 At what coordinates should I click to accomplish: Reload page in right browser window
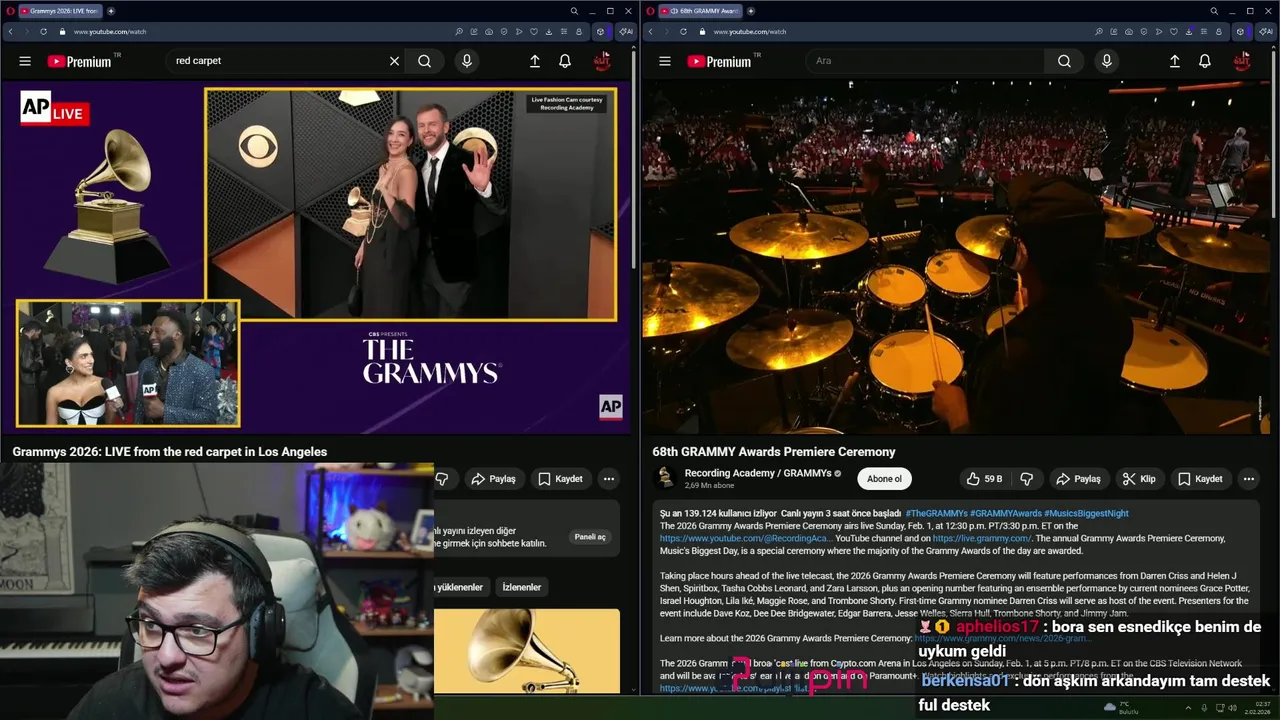[683, 31]
